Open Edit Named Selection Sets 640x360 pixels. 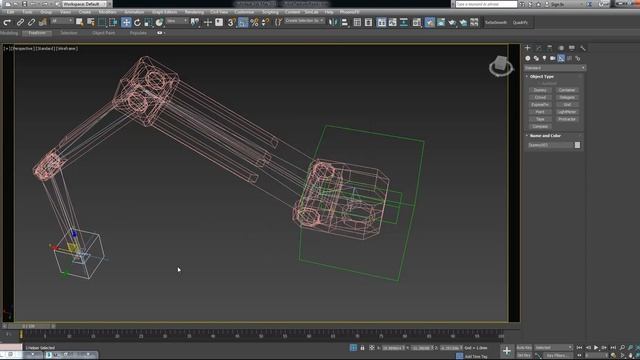point(278,22)
